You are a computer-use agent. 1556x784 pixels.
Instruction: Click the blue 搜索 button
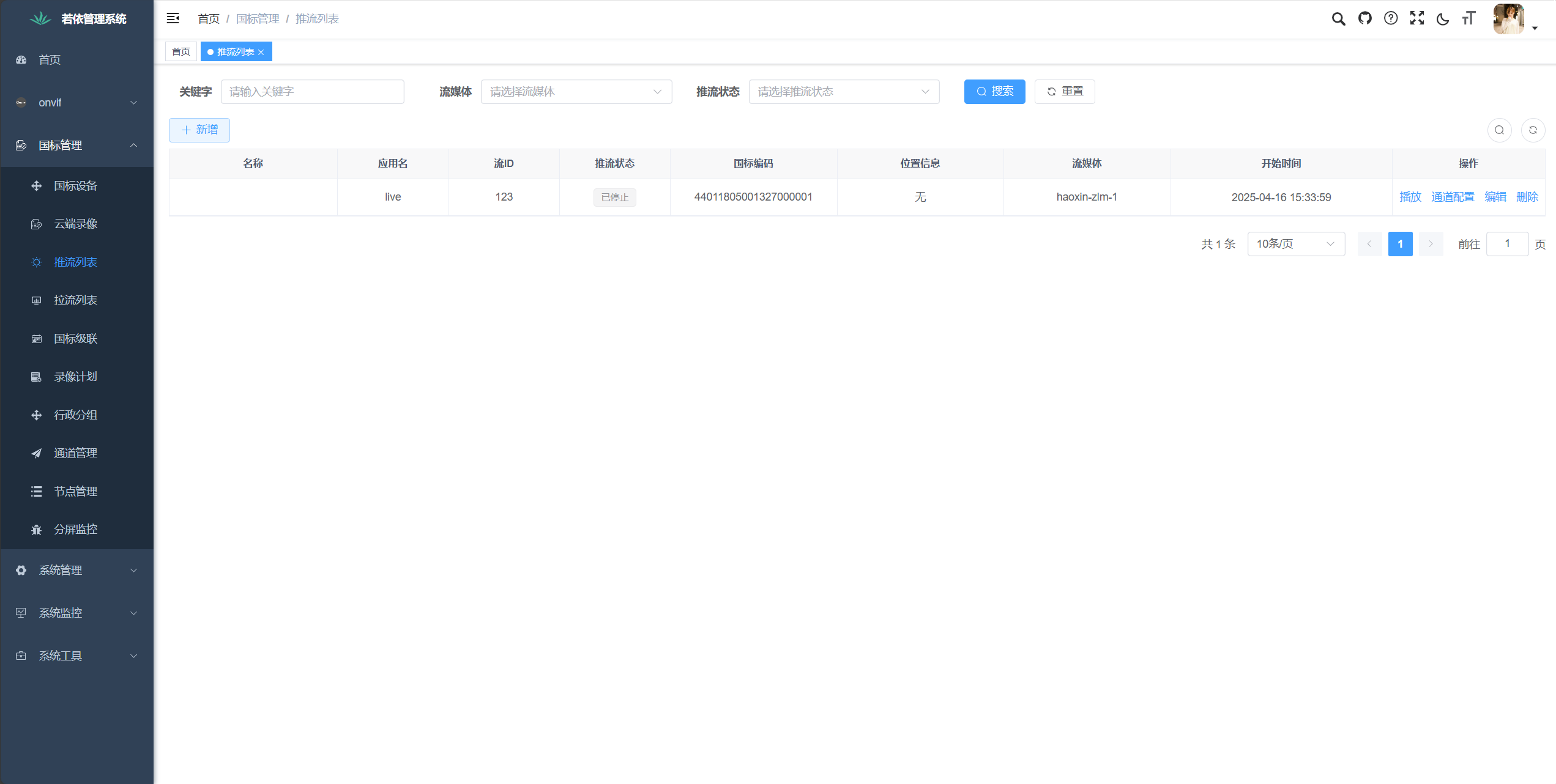[994, 92]
